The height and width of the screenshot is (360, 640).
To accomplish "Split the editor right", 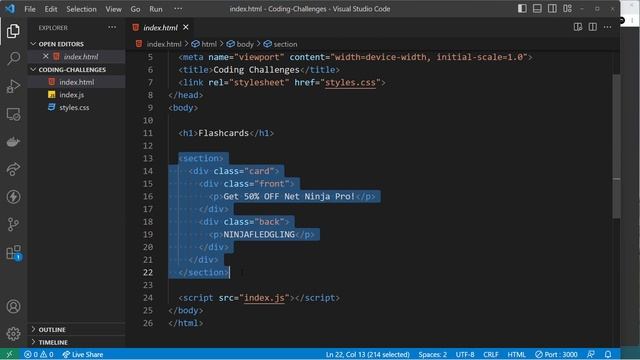I will click(593, 27).
